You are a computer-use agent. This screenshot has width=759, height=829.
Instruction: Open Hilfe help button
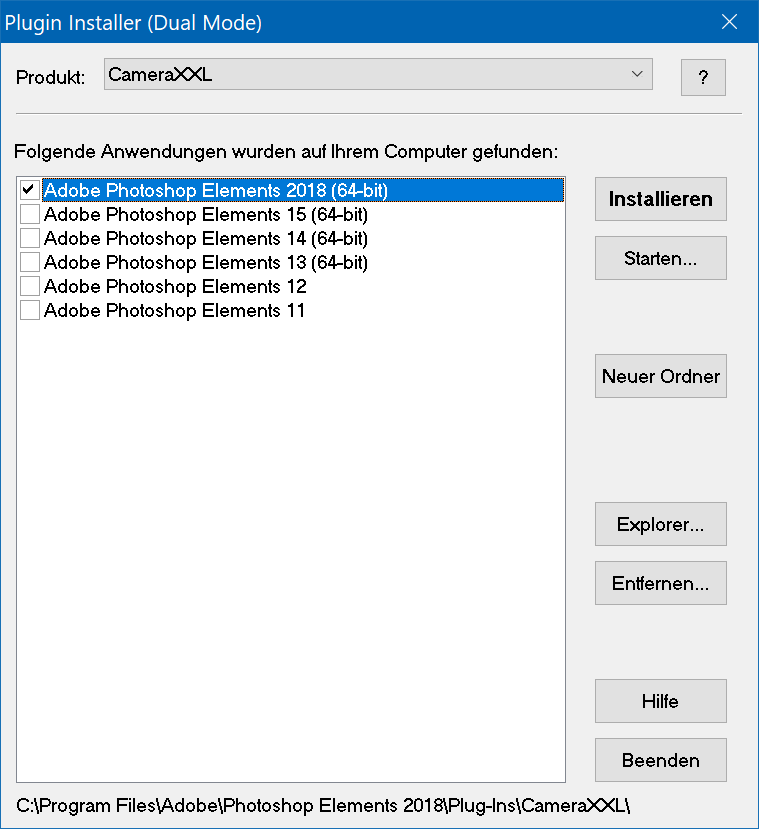[x=660, y=701]
